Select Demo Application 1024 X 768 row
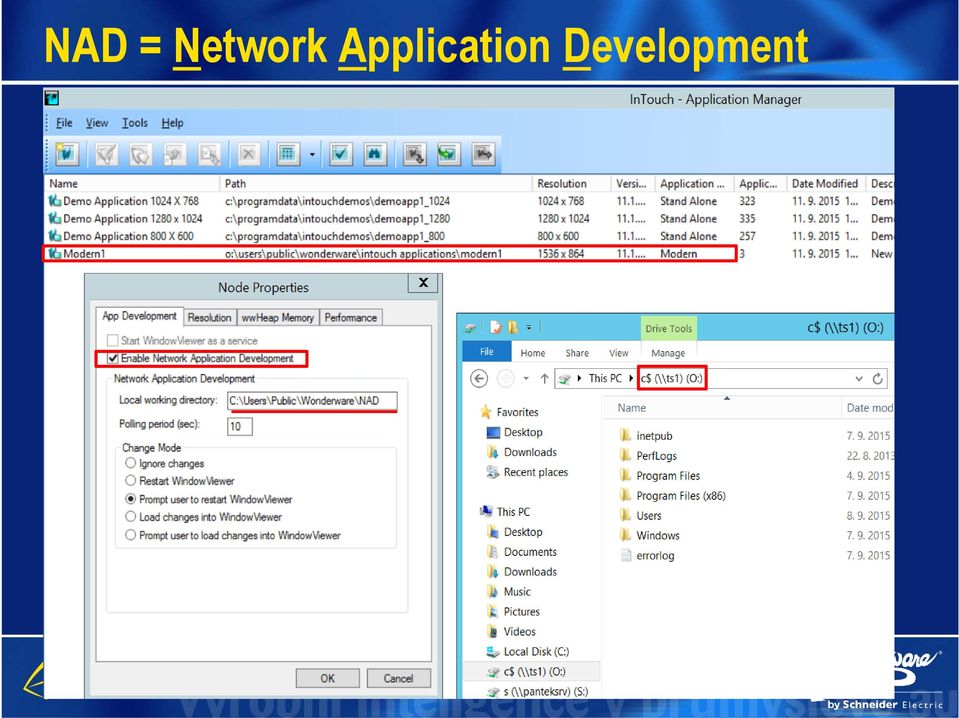 click(x=468, y=201)
